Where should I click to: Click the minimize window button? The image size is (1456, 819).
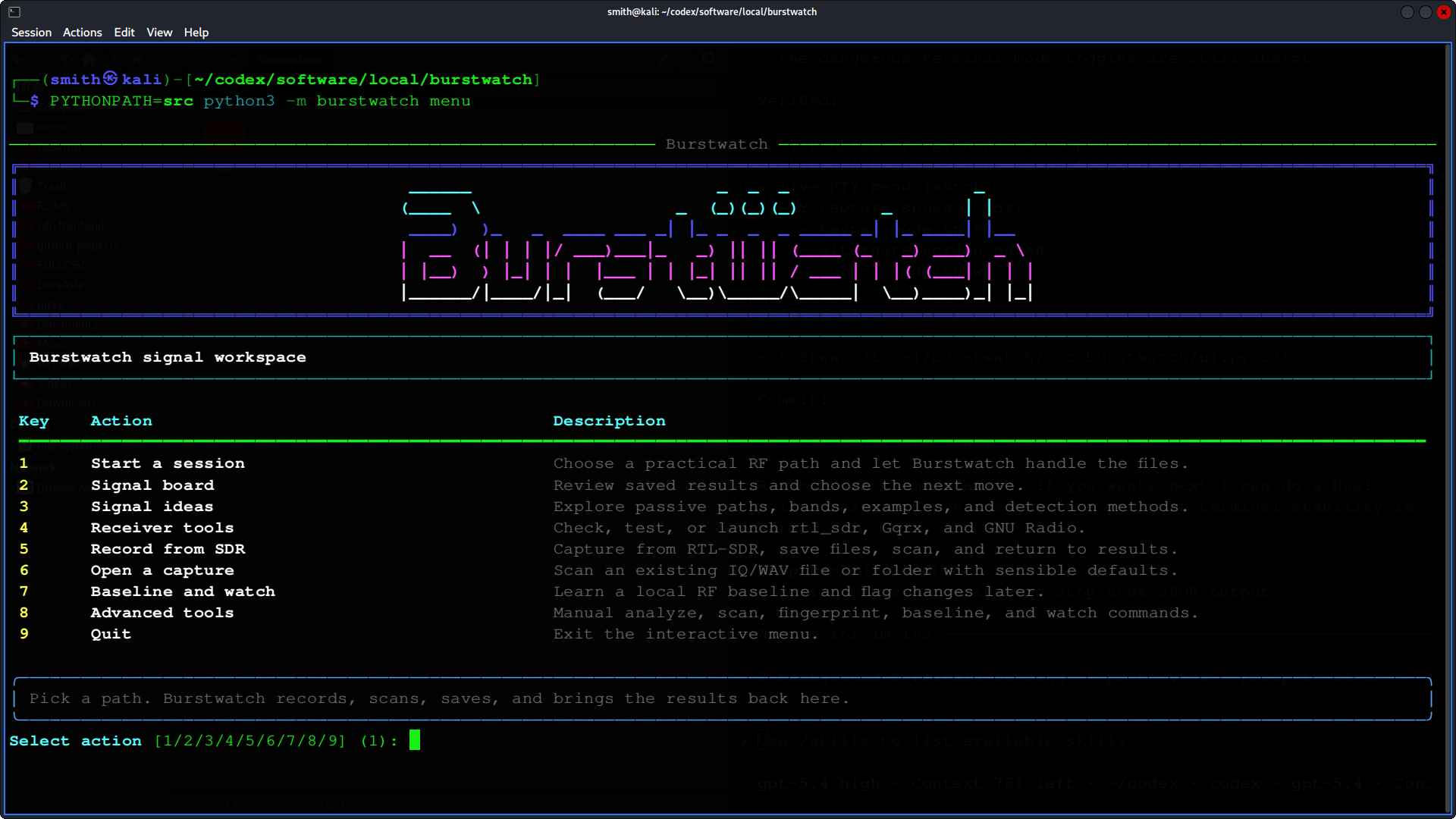(1407, 12)
